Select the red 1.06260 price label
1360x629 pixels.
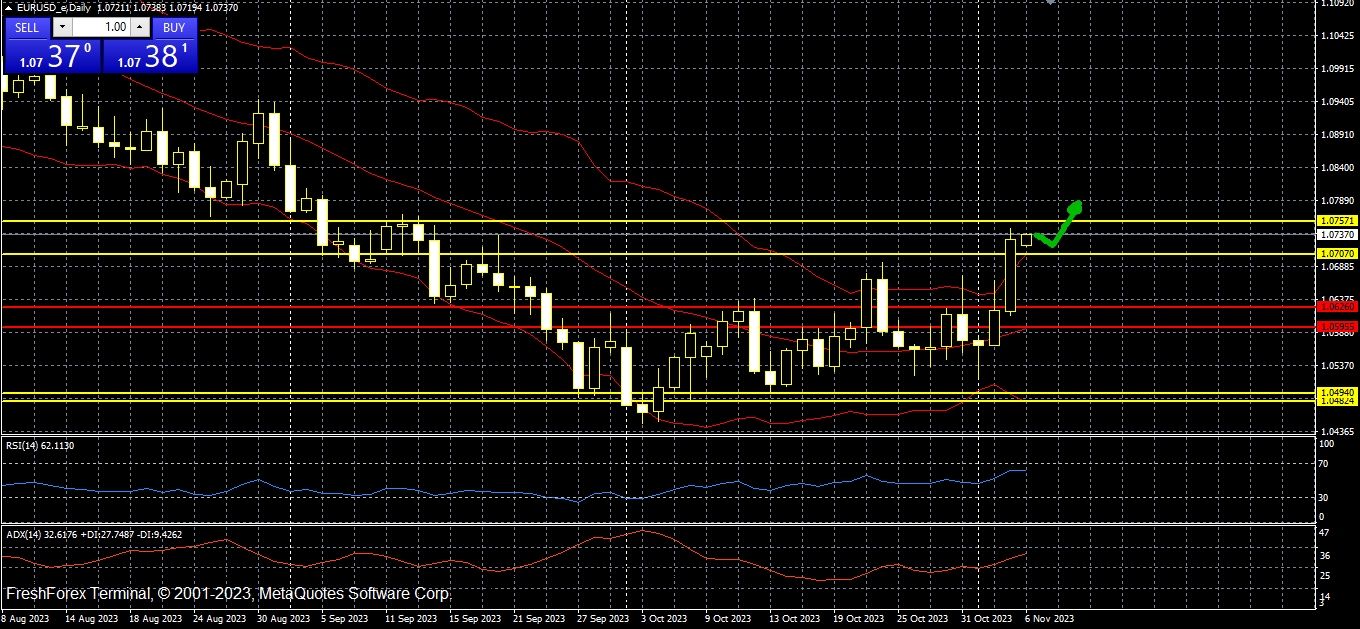click(x=1336, y=306)
